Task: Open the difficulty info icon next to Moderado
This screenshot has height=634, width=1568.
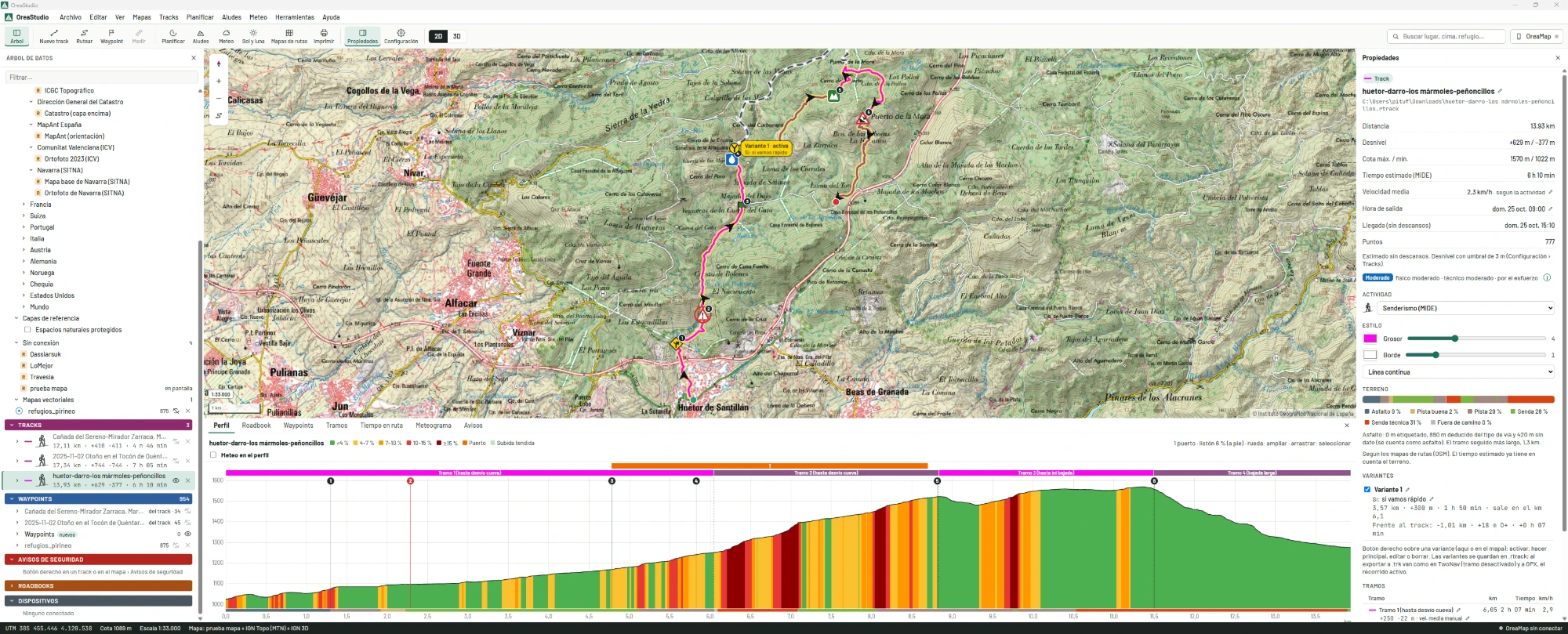Action: pyautogui.click(x=1547, y=277)
